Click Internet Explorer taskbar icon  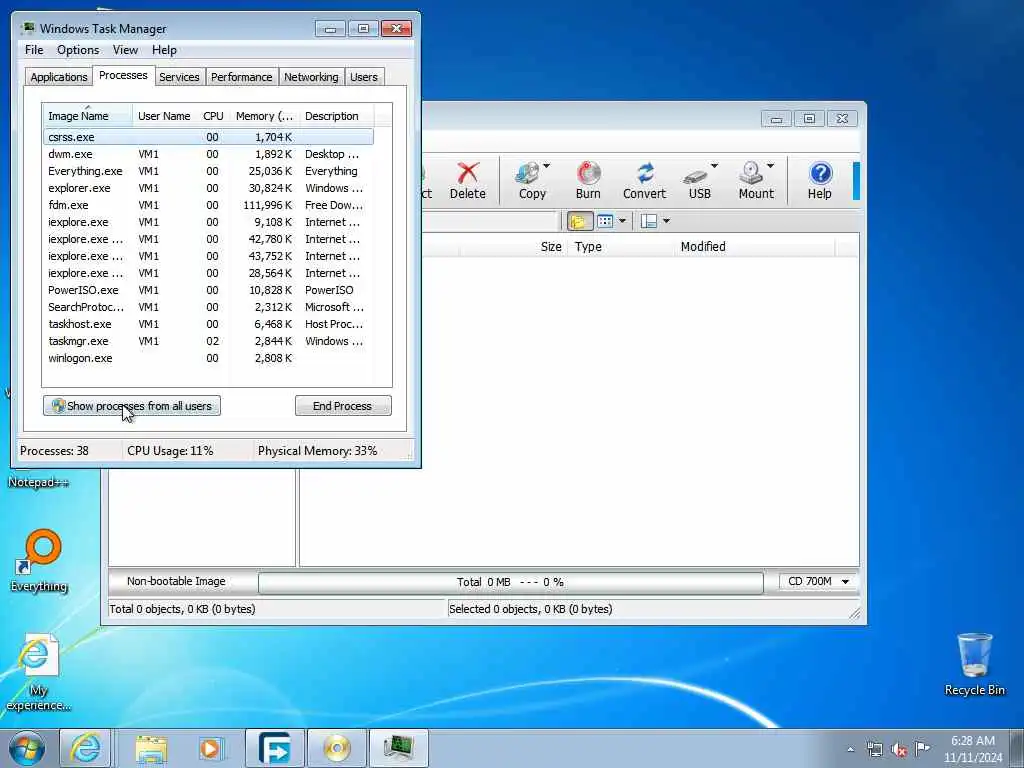[x=86, y=748]
